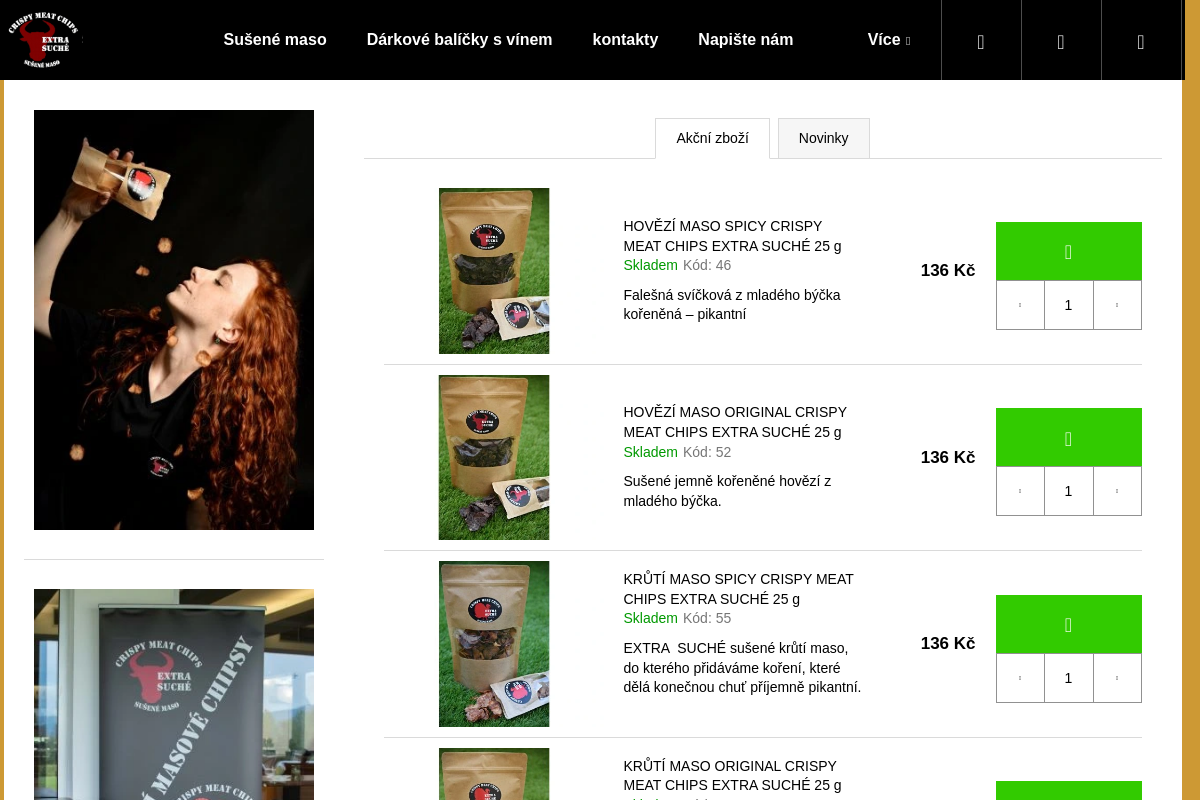Image resolution: width=1200 pixels, height=800 pixels.
Task: Click the Crispy Meat Chips roll-up banner image
Action: coord(174,694)
